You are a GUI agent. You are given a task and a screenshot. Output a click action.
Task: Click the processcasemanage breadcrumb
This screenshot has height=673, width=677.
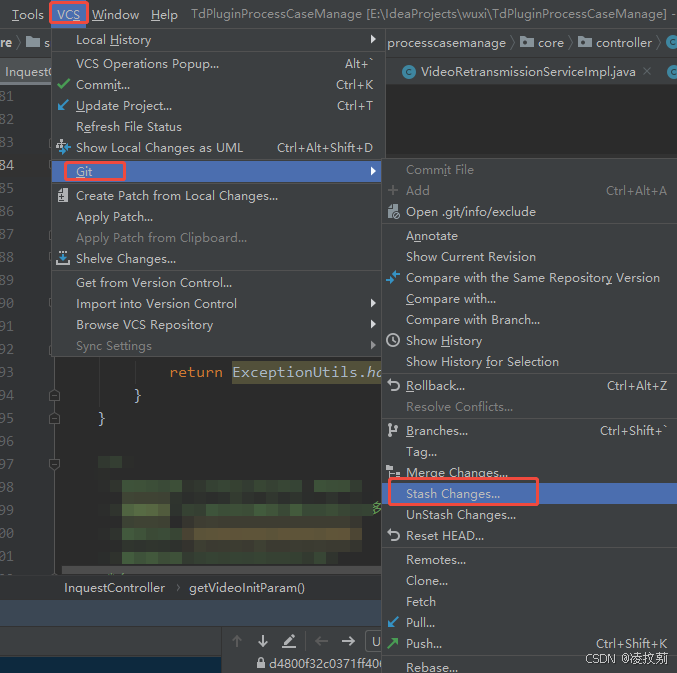[x=446, y=43]
